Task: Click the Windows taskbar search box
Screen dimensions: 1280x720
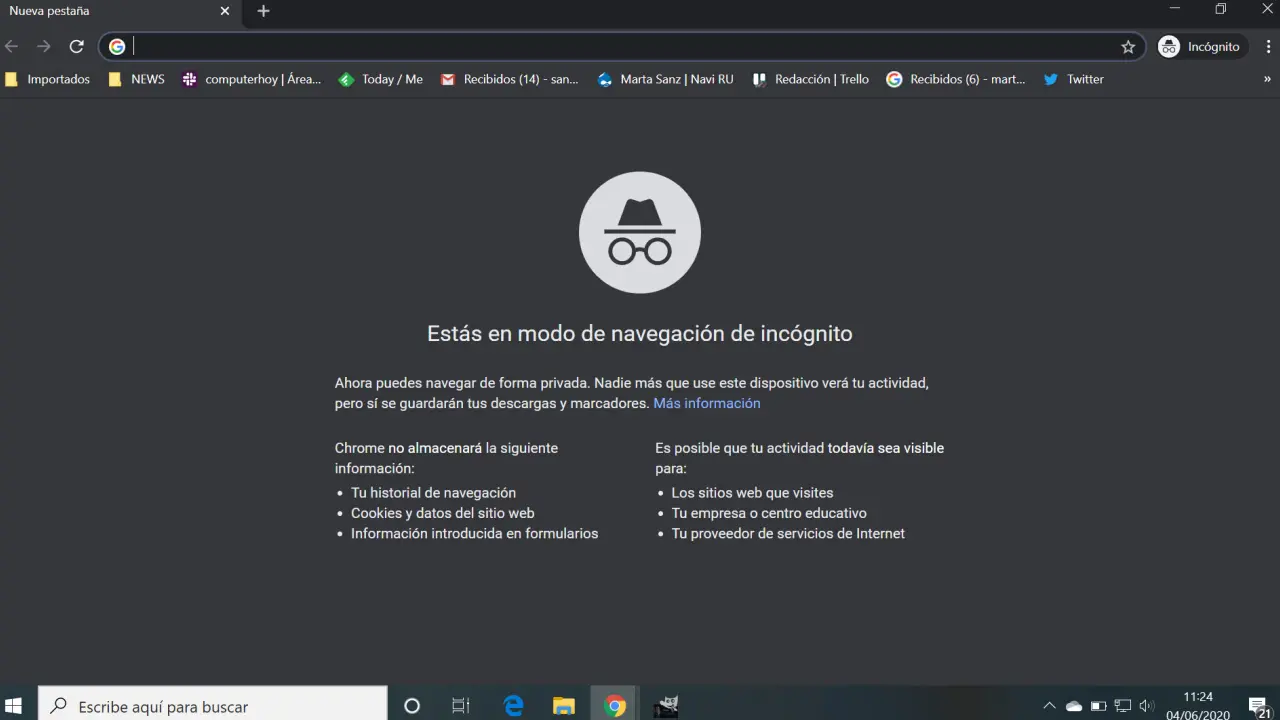Action: [x=212, y=706]
